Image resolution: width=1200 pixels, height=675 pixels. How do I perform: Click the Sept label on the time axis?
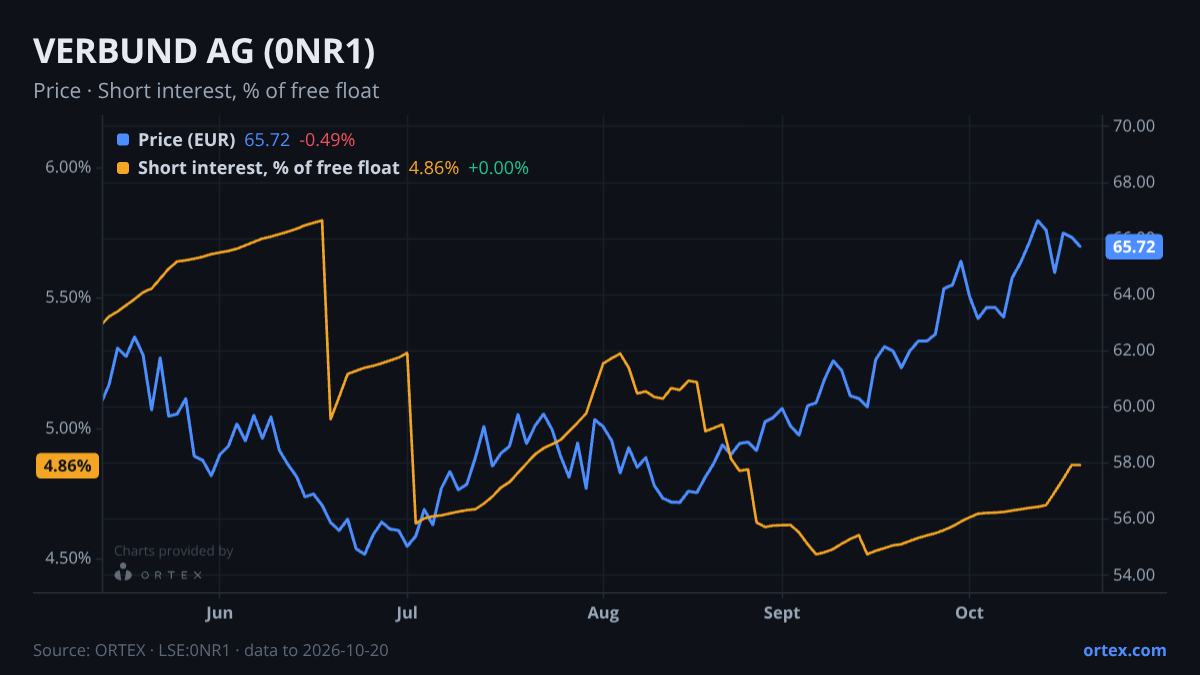[x=782, y=612]
